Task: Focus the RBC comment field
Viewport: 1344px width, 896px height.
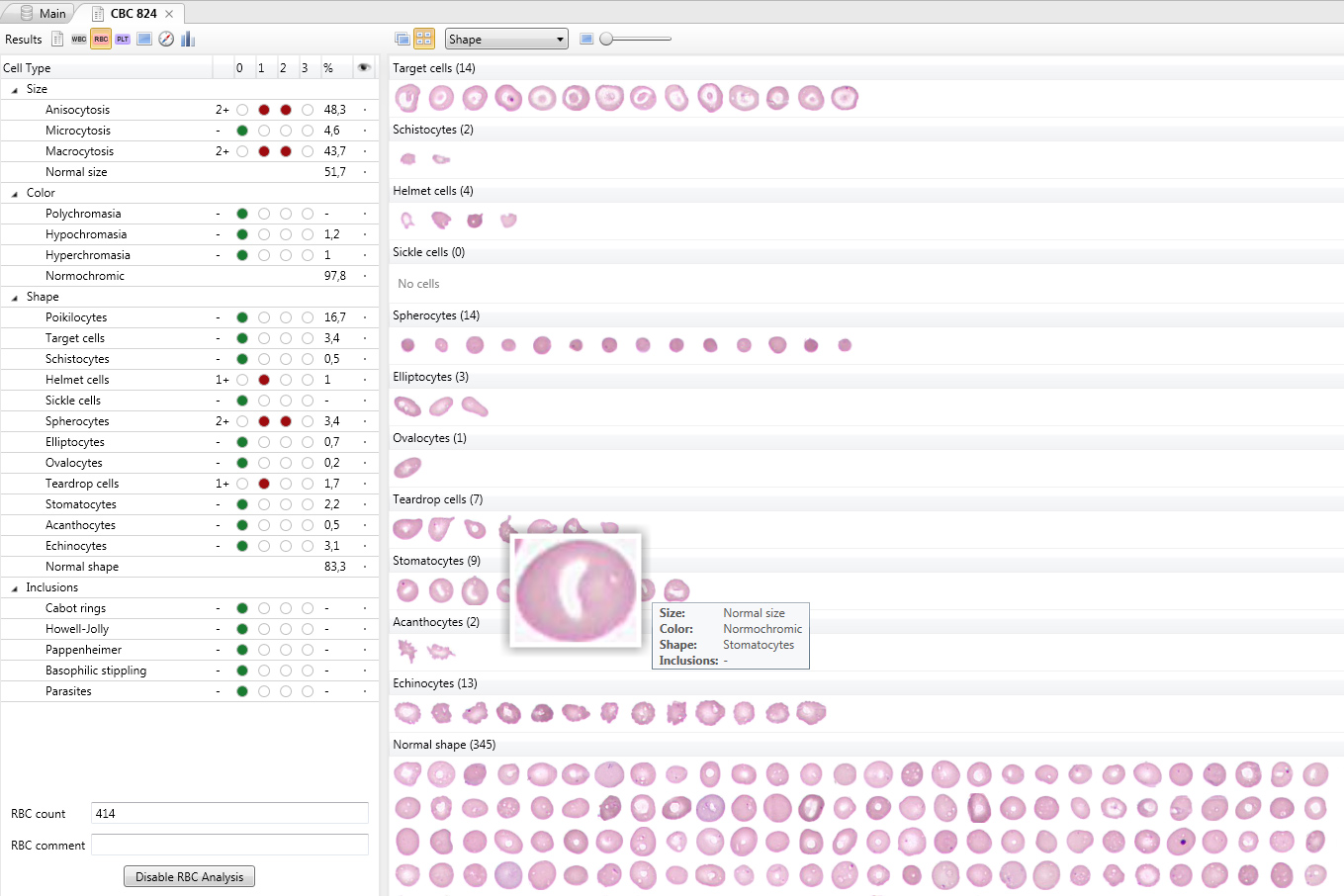Action: coord(229,846)
